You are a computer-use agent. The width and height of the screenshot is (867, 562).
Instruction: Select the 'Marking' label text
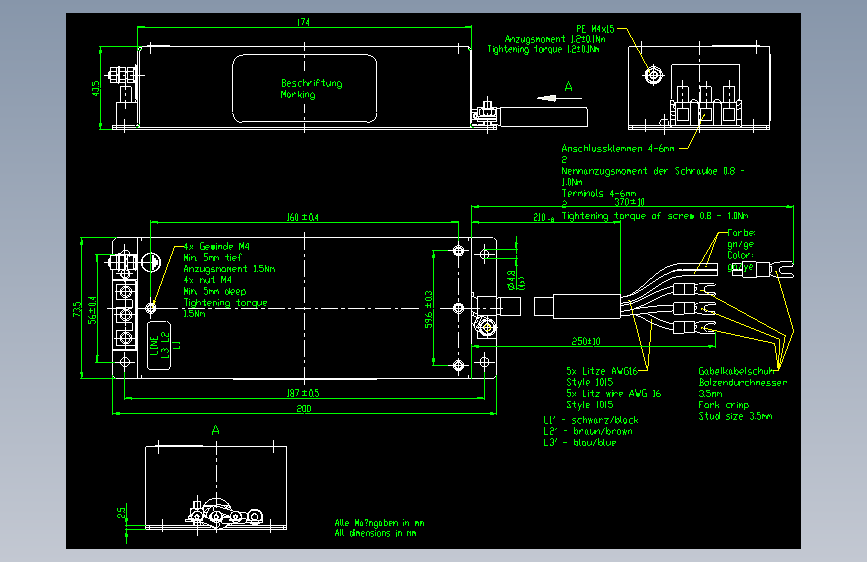pyautogui.click(x=298, y=95)
